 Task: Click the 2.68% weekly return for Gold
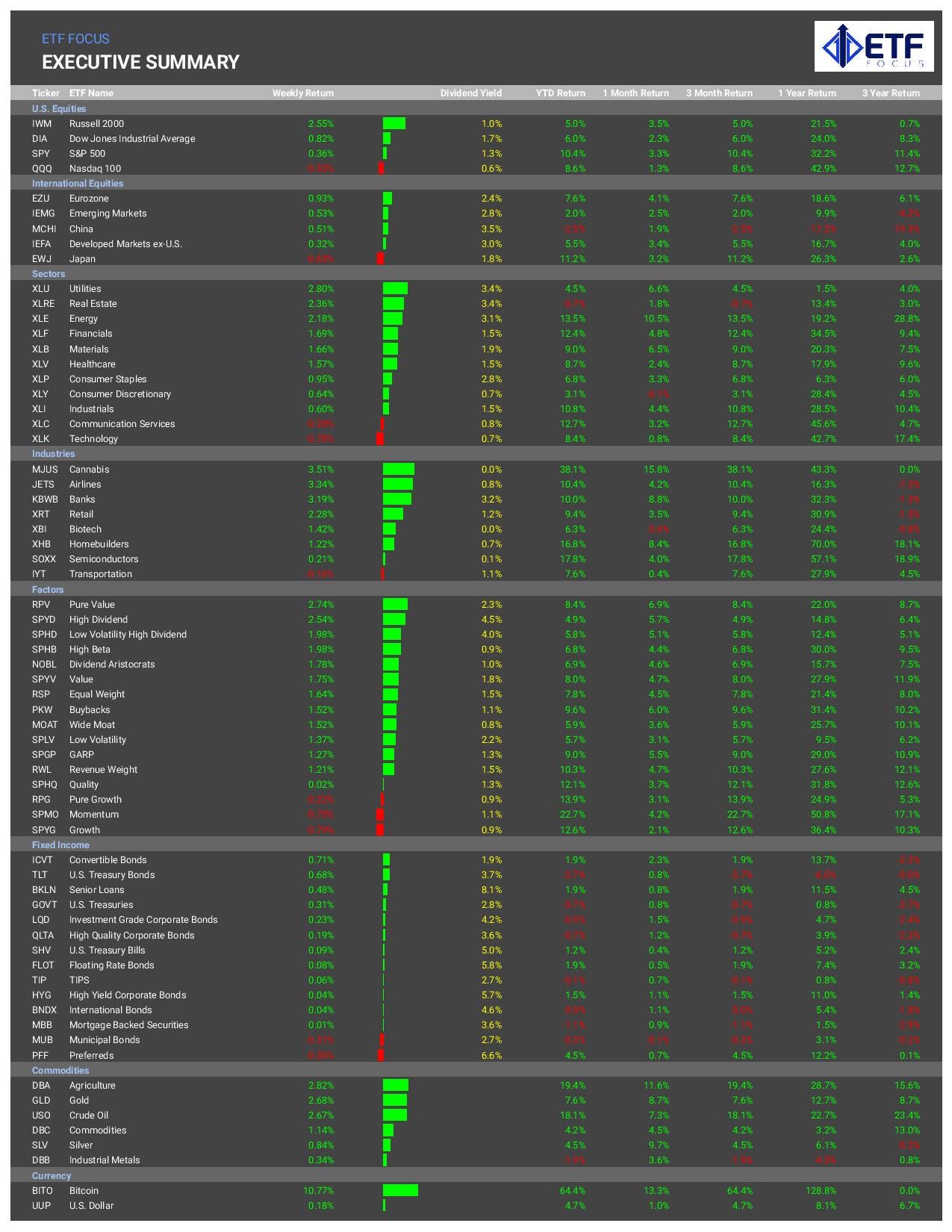tap(321, 1100)
